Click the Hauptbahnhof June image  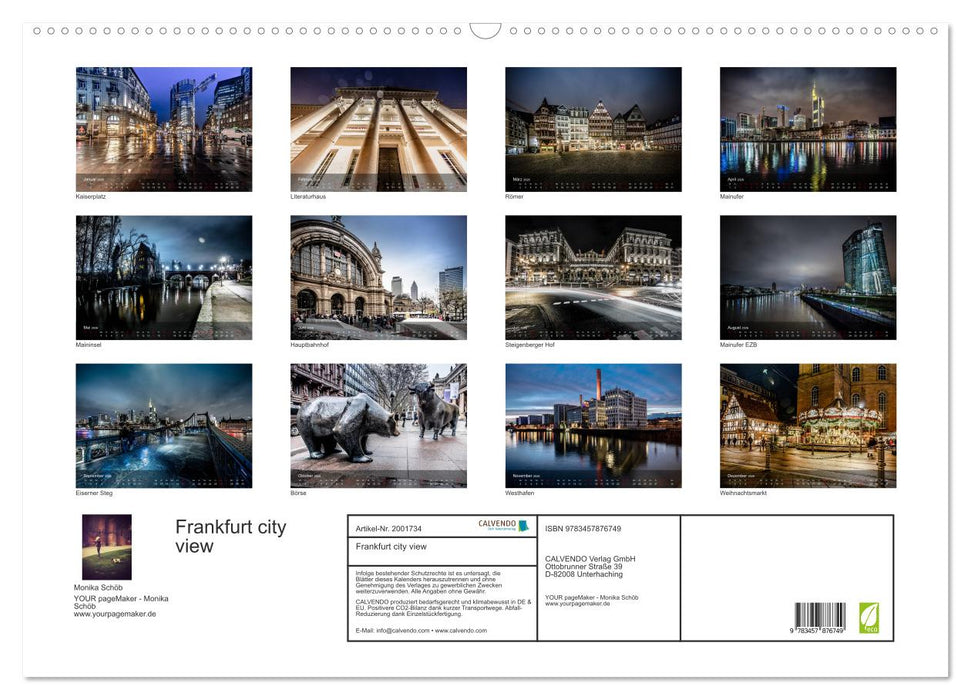[378, 276]
